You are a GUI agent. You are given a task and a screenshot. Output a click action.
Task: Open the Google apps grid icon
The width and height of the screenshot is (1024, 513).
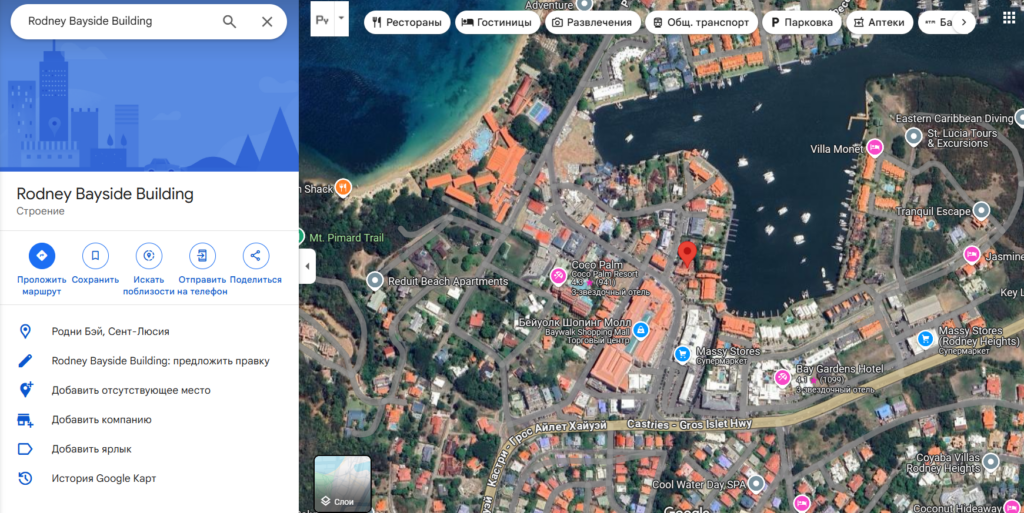click(1008, 18)
